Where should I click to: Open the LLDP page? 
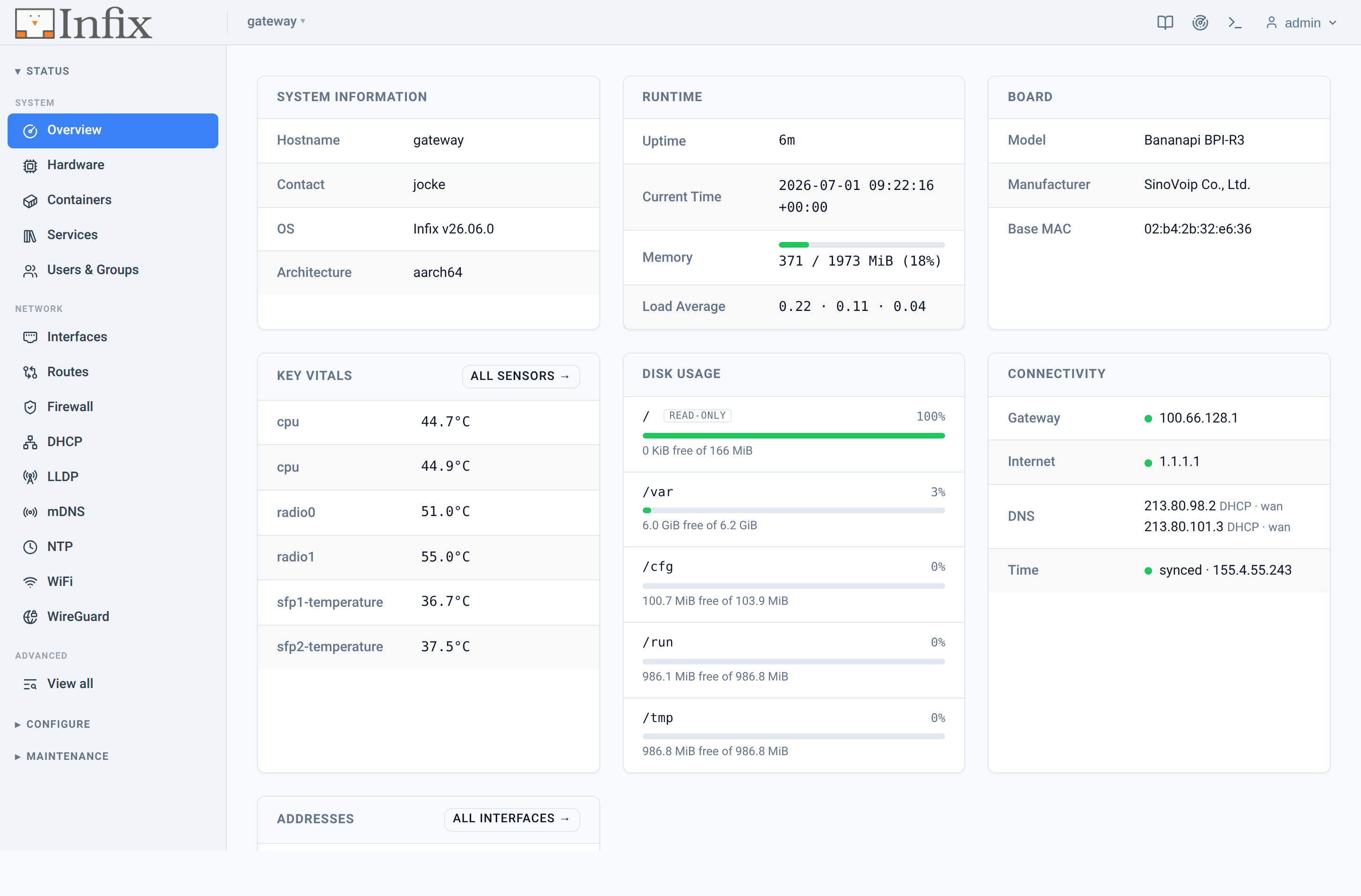coord(112,477)
